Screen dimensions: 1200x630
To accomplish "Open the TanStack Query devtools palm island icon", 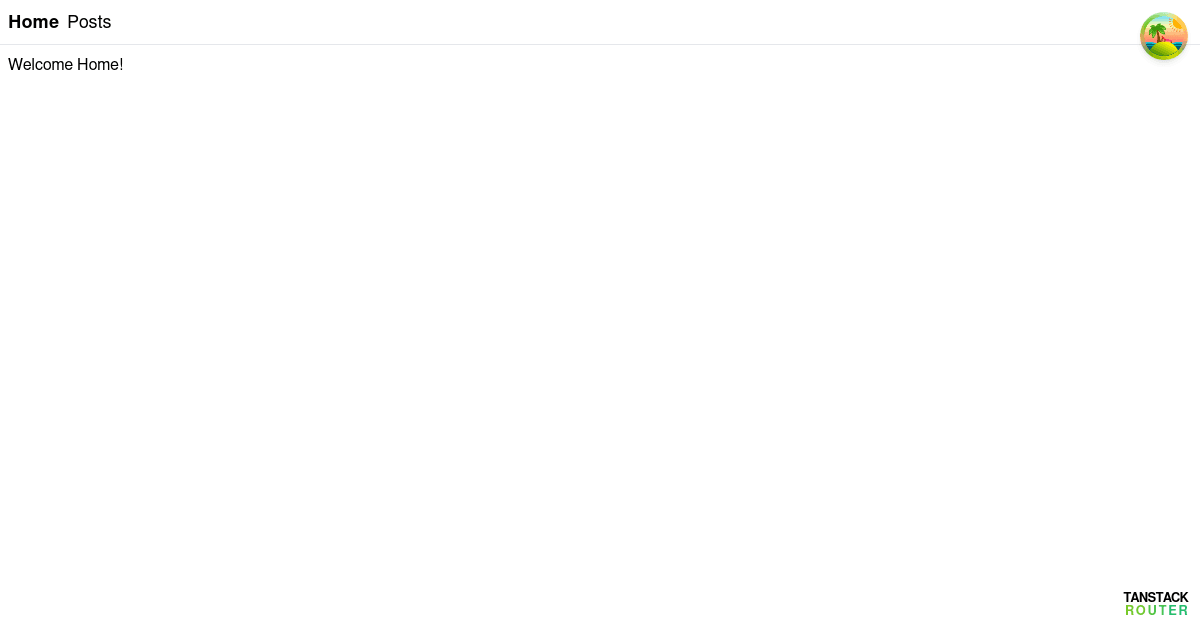I will click(1164, 36).
